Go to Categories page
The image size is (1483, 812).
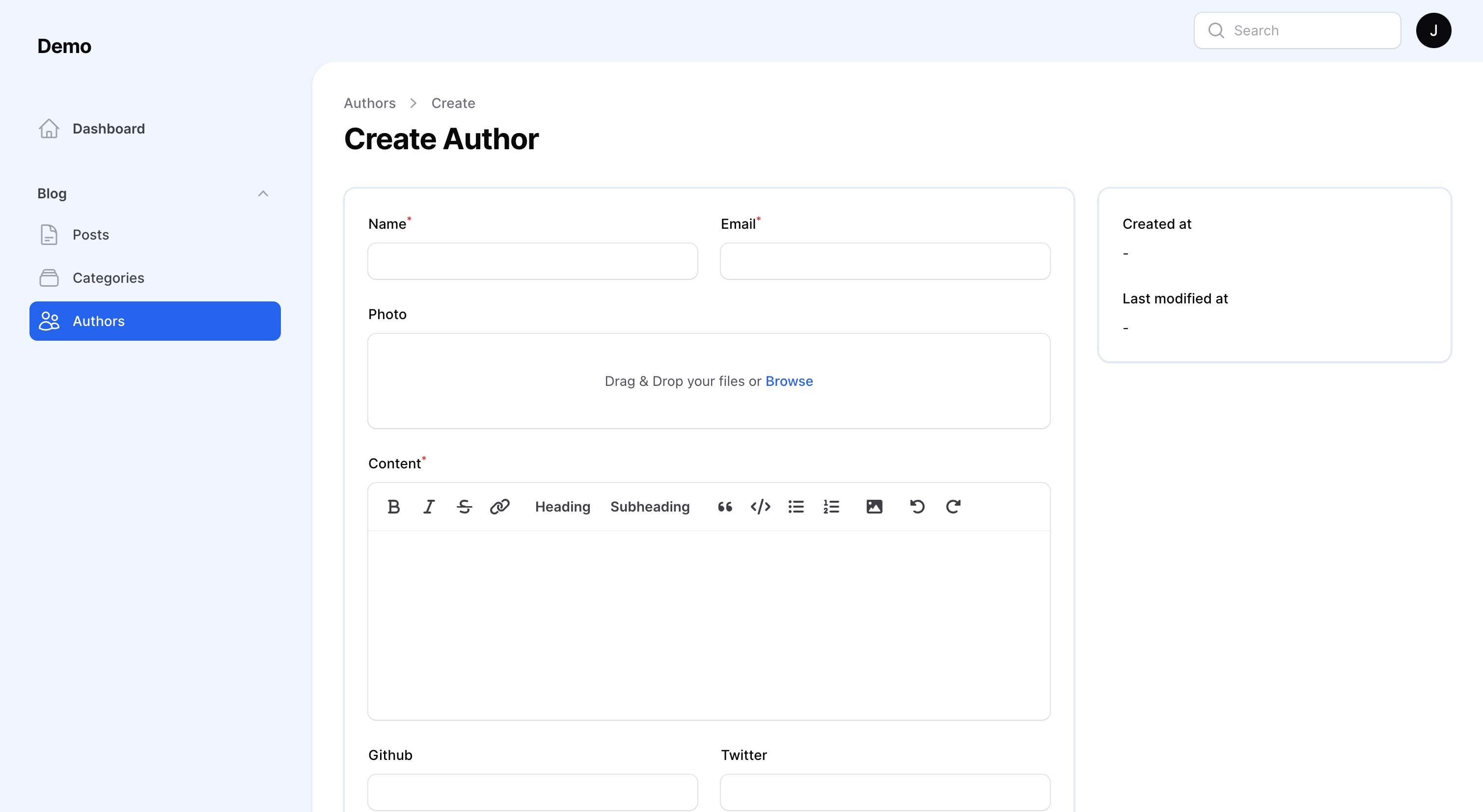coord(108,278)
